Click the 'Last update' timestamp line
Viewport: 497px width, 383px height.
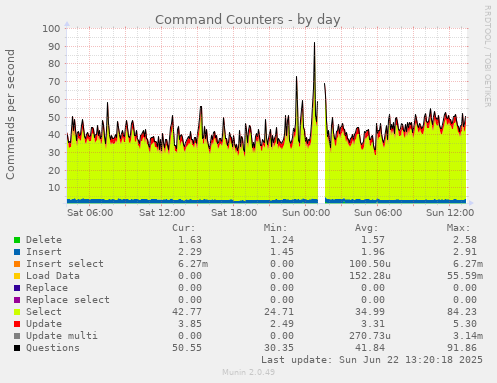coord(372,360)
